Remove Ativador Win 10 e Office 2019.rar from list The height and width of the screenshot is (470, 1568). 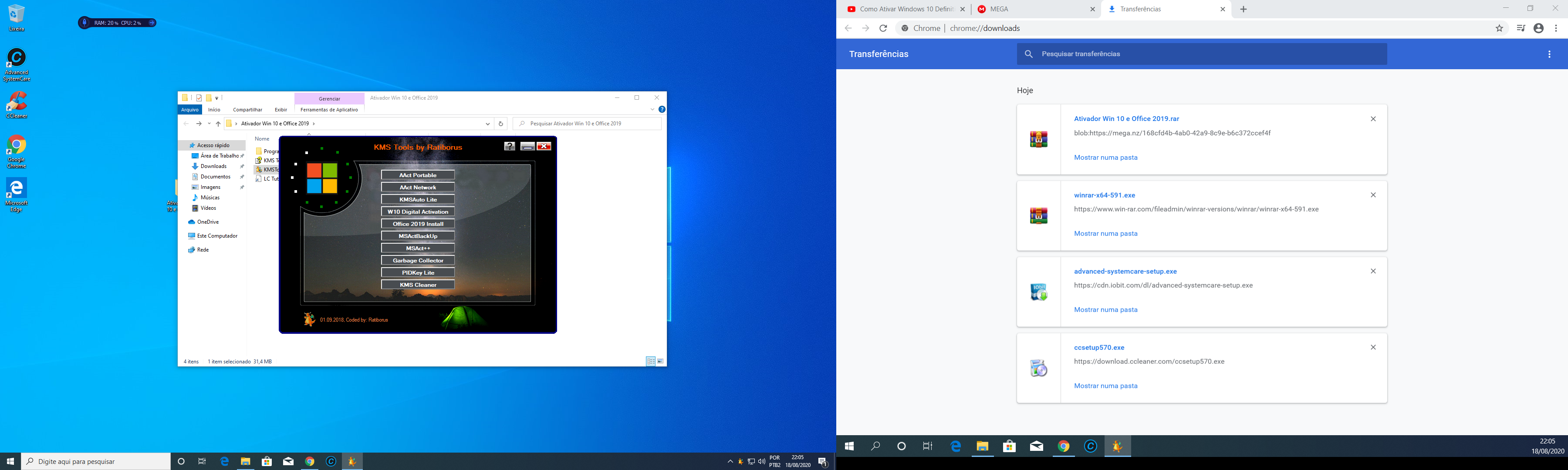click(1373, 119)
